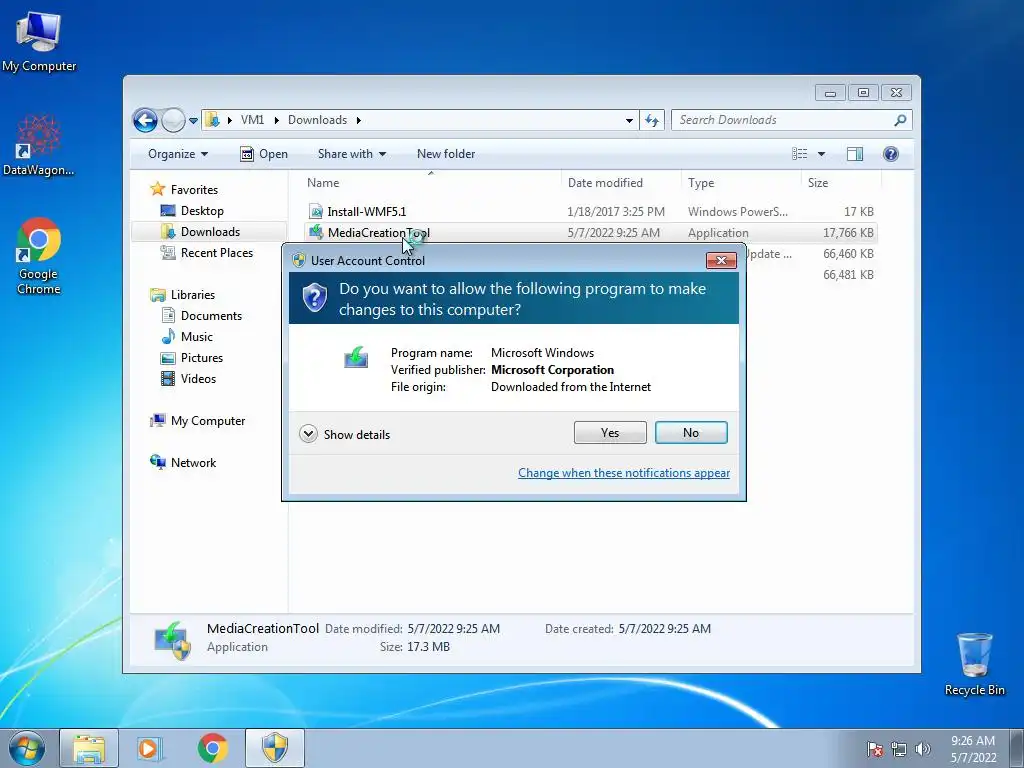Click the DataWagon desktop shortcut
The width and height of the screenshot is (1024, 768).
coord(39,145)
